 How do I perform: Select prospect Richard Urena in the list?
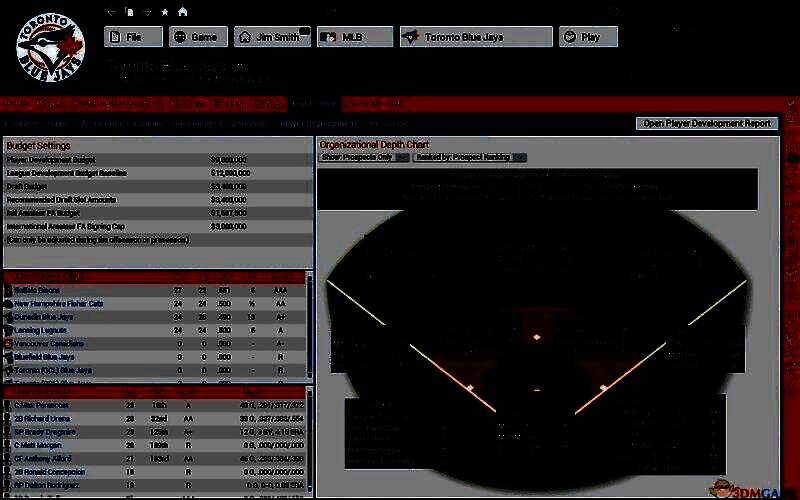point(46,419)
